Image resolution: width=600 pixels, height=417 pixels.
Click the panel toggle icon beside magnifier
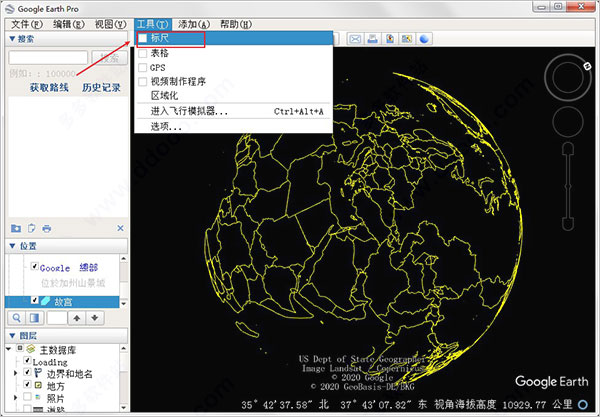coord(34,318)
